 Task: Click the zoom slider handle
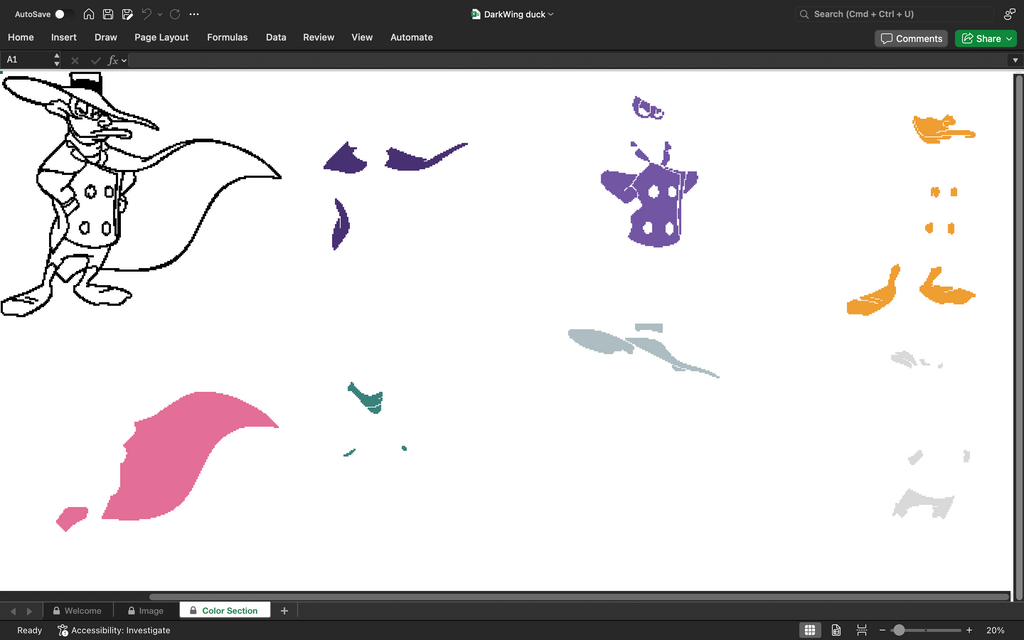(x=899, y=630)
